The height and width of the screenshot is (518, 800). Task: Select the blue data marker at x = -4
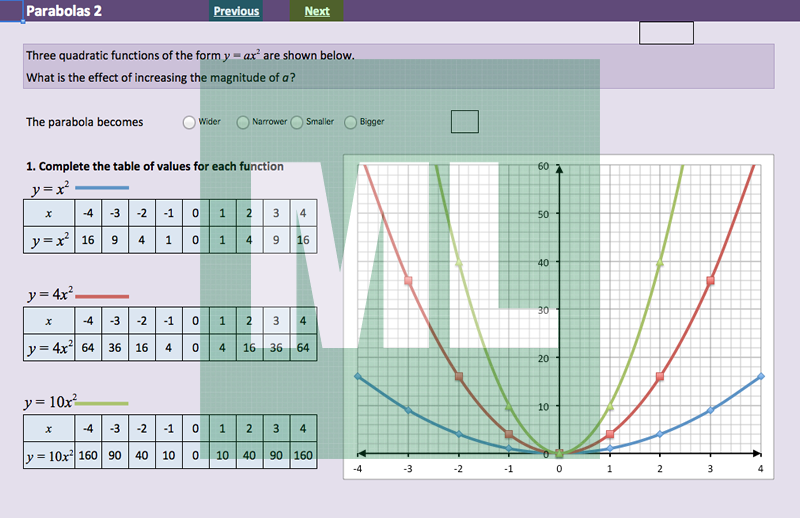pyautogui.click(x=357, y=376)
